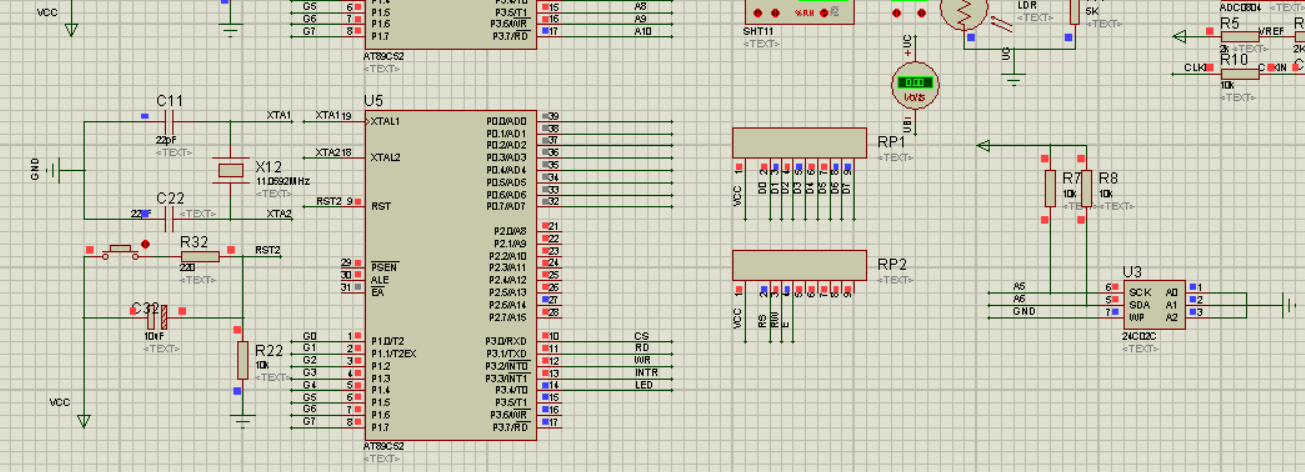This screenshot has width=1305, height=472.
Task: Click U5 XTAL1 pin 19
Action: (353, 117)
